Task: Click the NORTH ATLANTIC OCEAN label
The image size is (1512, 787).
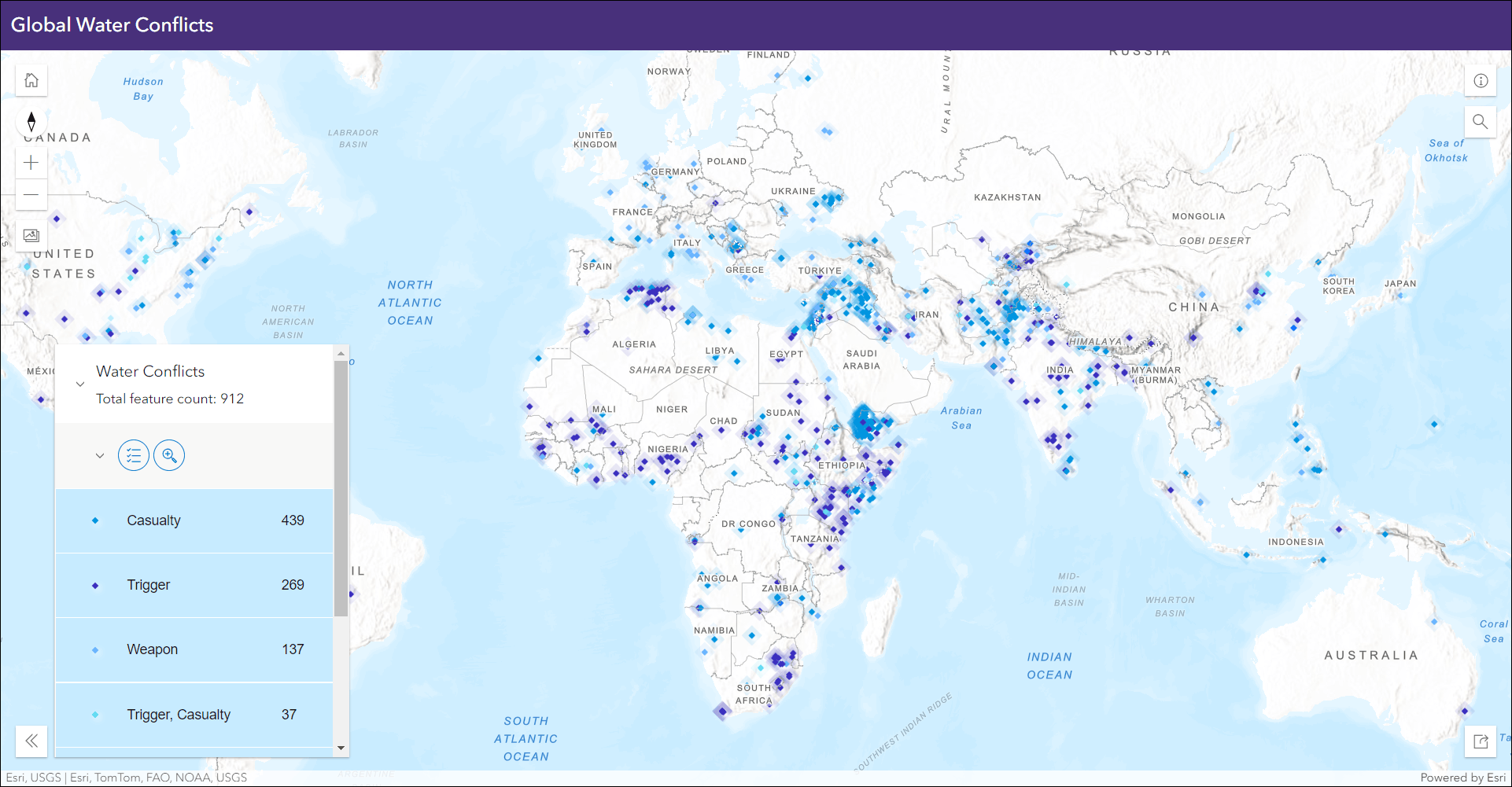Action: coord(410,303)
